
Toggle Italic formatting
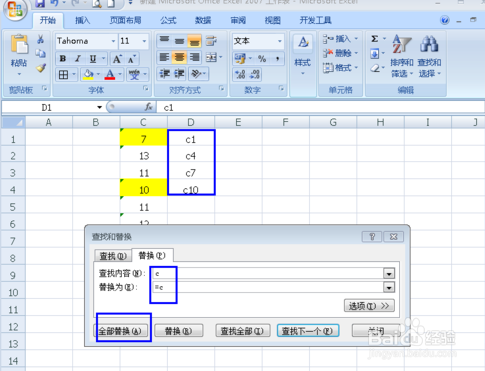[78, 59]
